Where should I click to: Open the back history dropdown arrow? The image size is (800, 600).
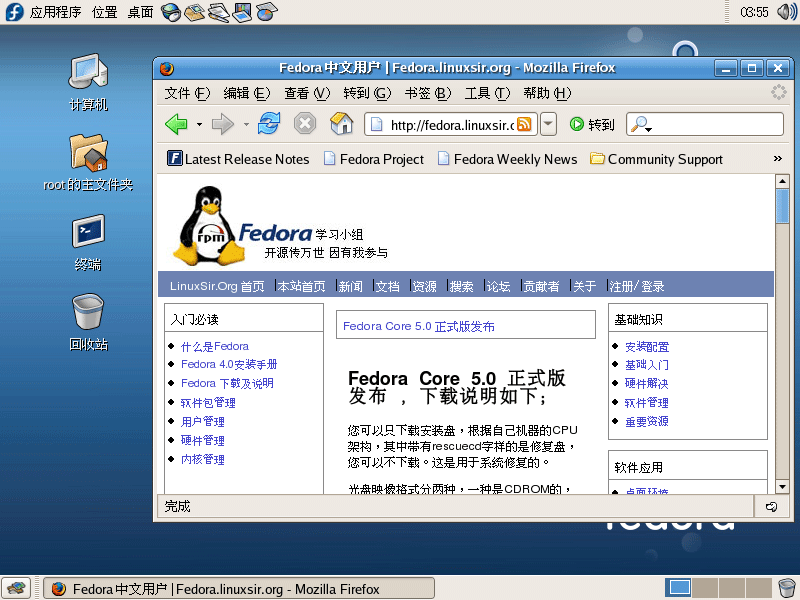tap(199, 124)
